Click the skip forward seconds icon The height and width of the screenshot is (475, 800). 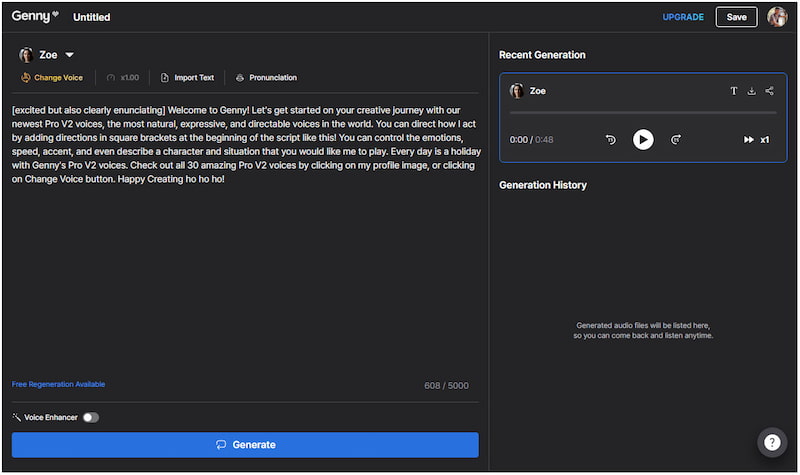tap(676, 140)
